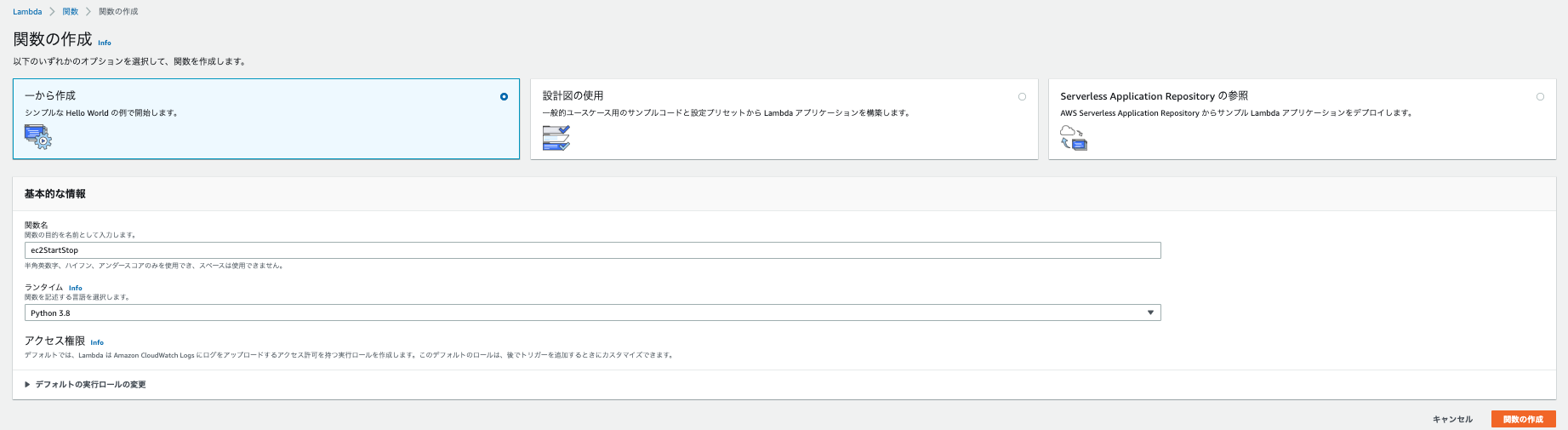Click Info link next to 関数の作成 heading
The width and height of the screenshot is (1568, 430).
click(105, 43)
